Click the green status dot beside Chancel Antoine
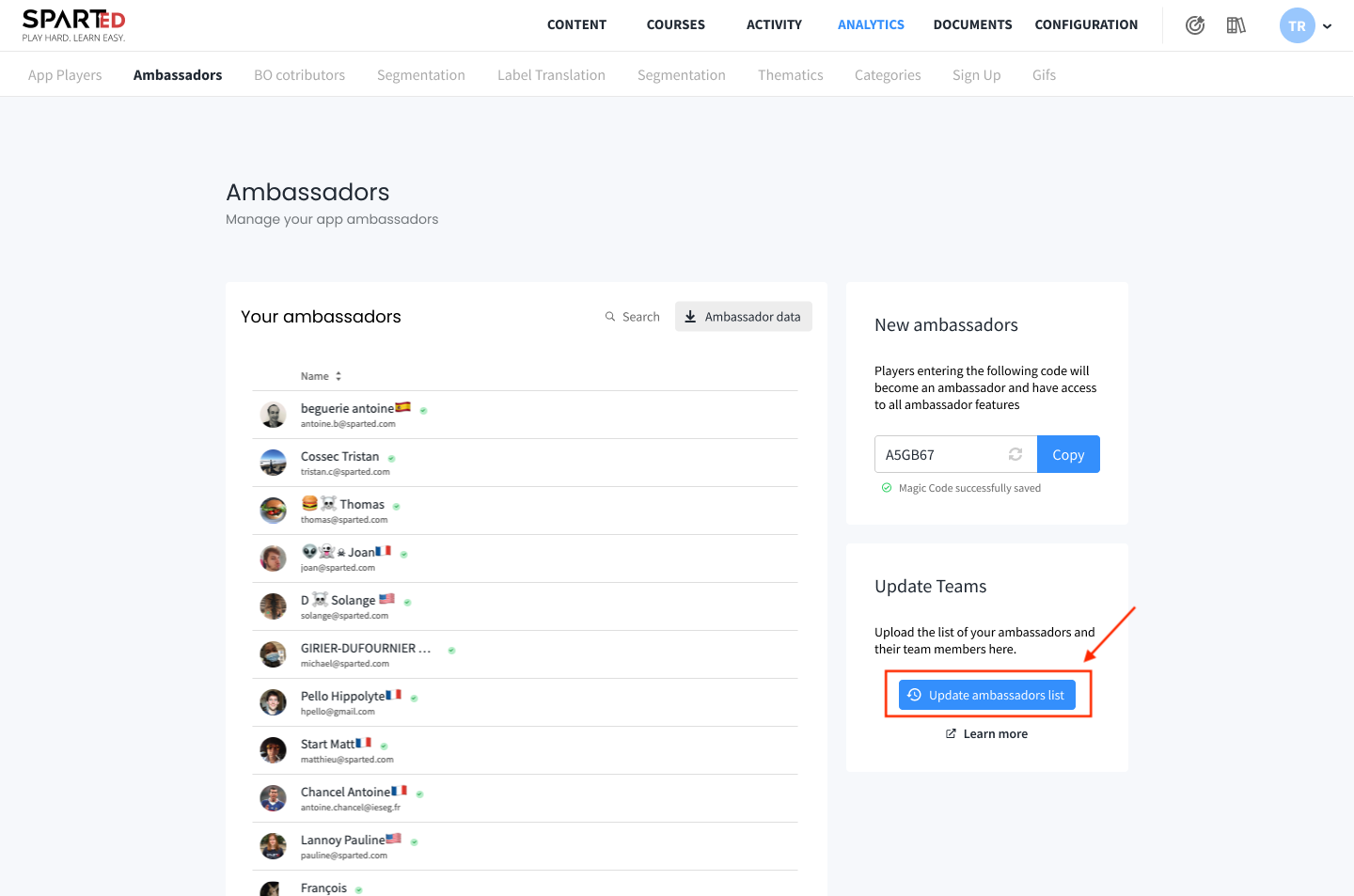The width and height of the screenshot is (1354, 896). coord(419,794)
